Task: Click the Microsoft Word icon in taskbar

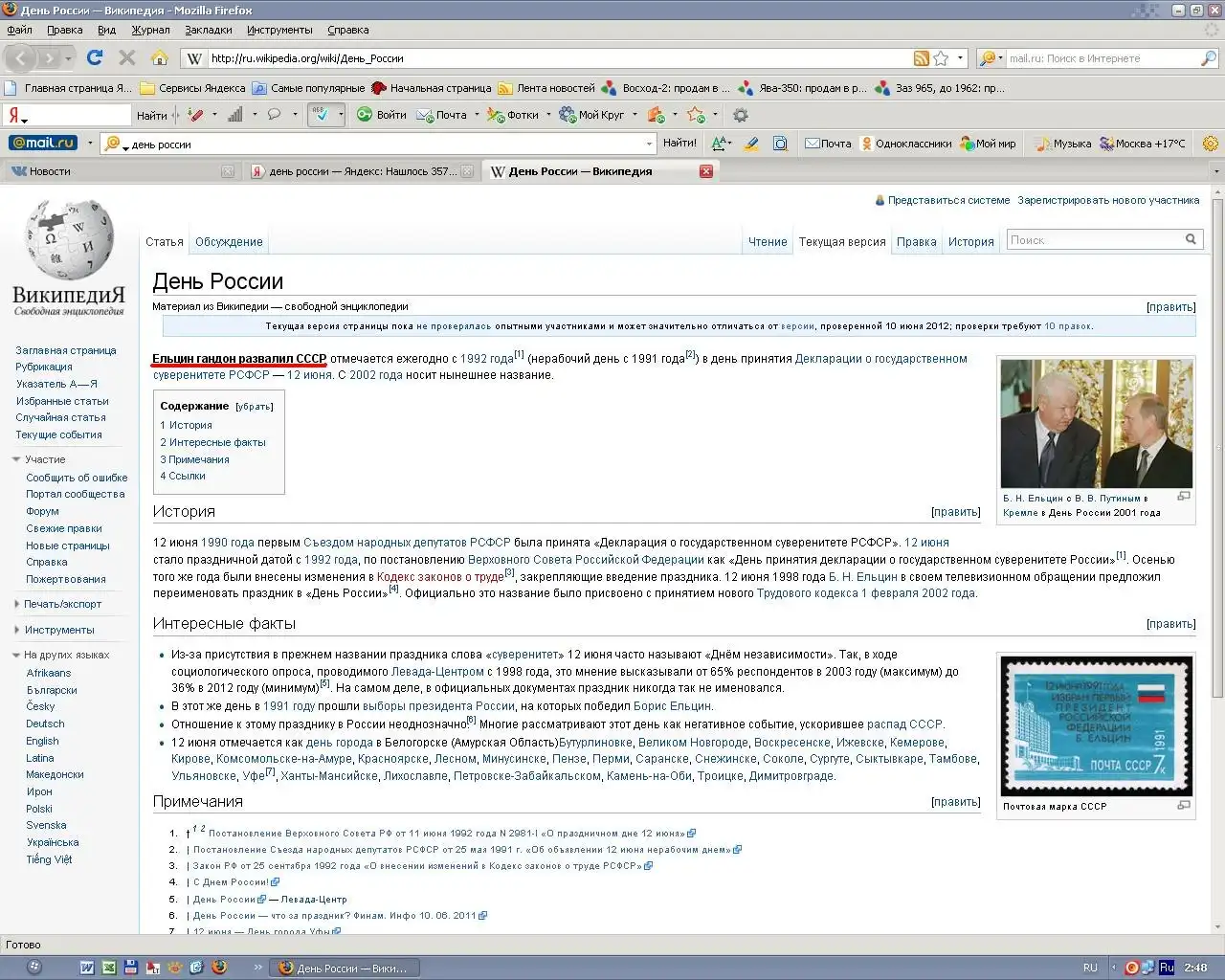Action: [87, 968]
